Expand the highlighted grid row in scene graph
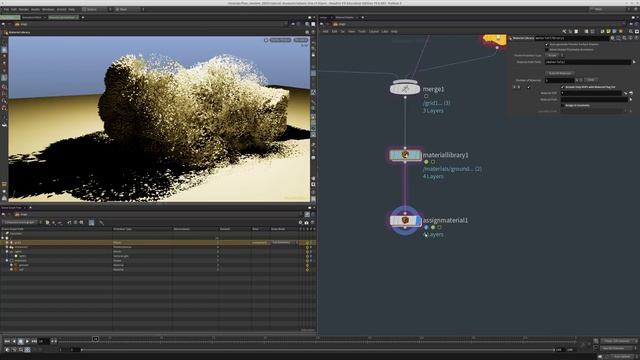 pos(7,242)
